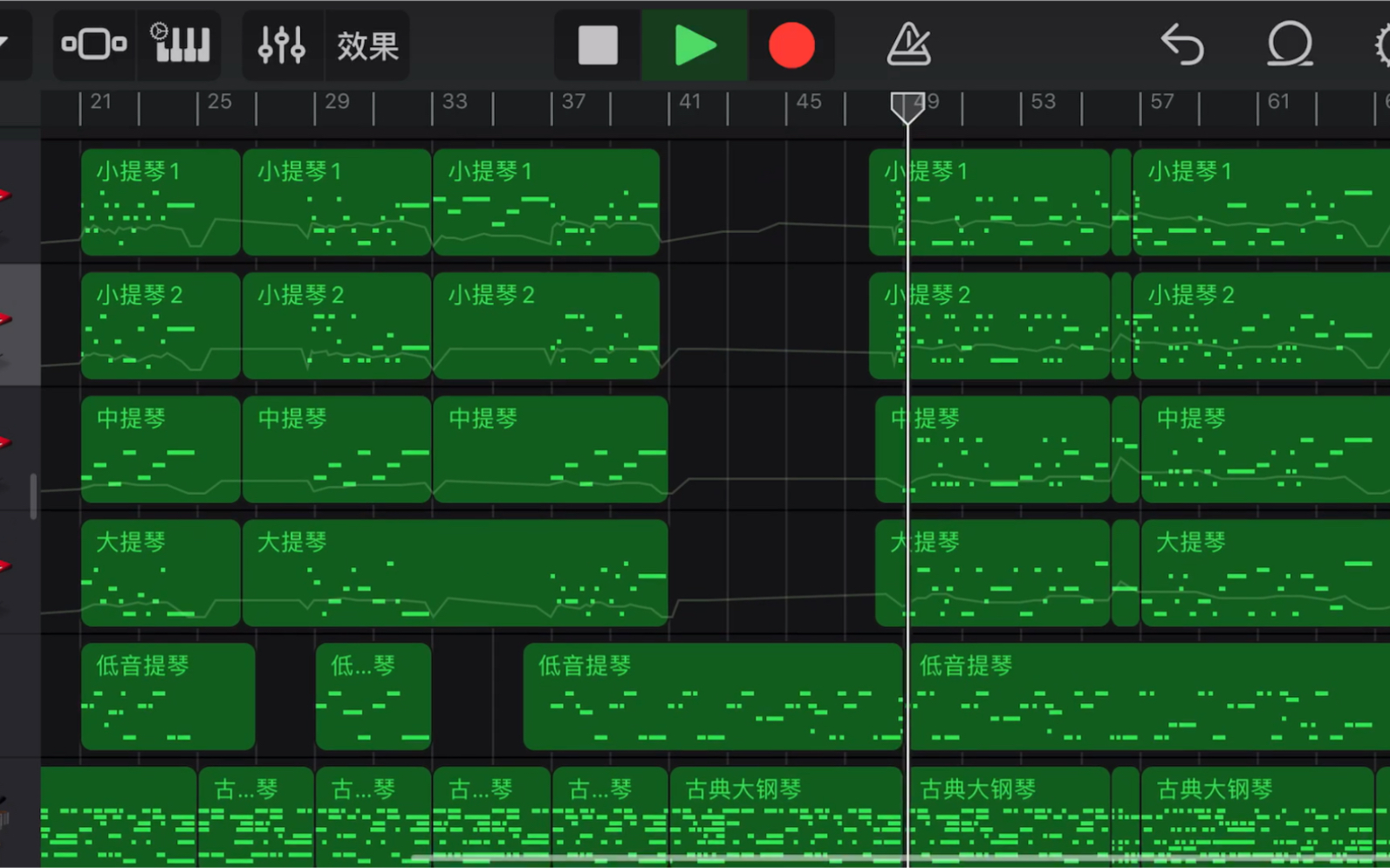The width and height of the screenshot is (1390, 868).
Task: Select the 小提琴 2 region starting at bar 33
Action: 546,325
